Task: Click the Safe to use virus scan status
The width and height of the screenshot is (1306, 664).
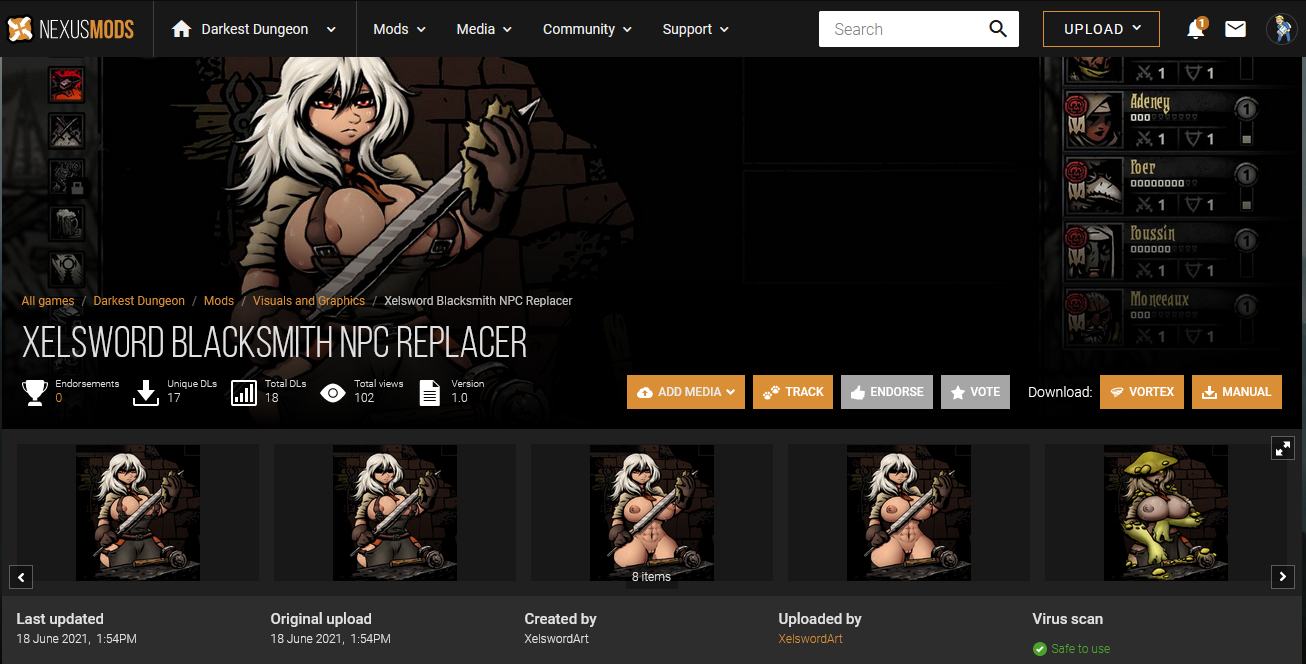Action: click(x=1080, y=649)
